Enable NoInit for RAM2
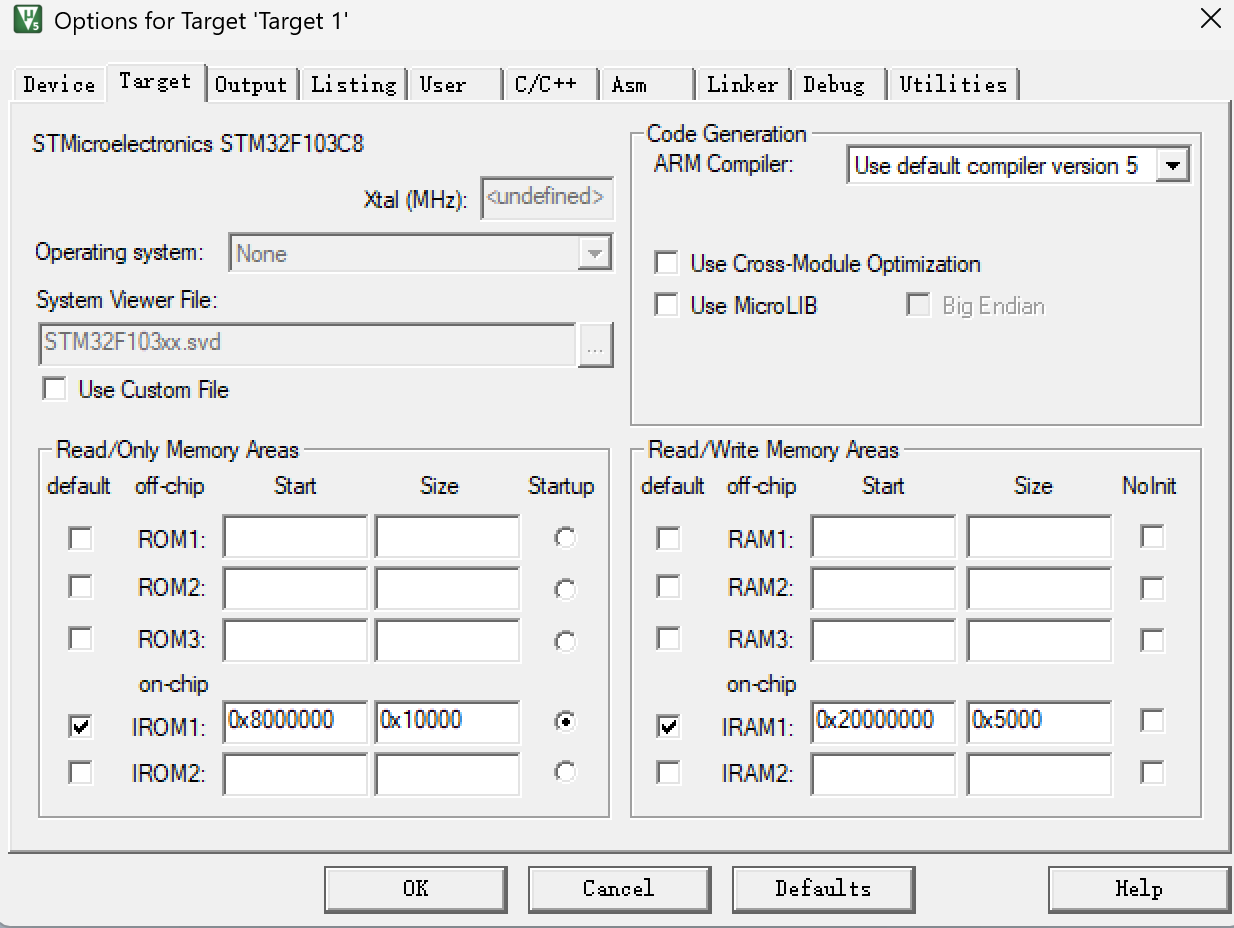1234x928 pixels. point(1152,588)
